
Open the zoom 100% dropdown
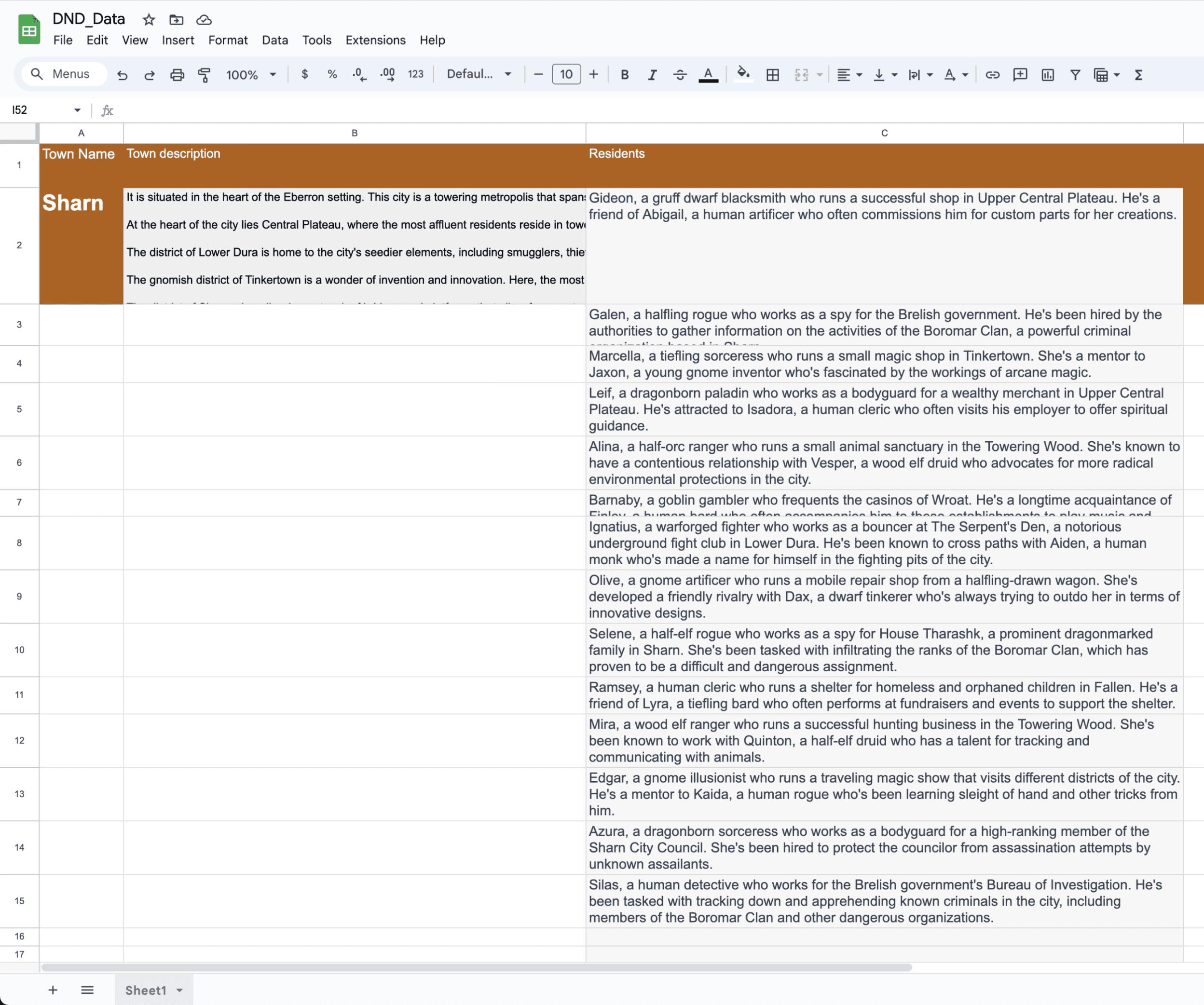click(x=251, y=75)
